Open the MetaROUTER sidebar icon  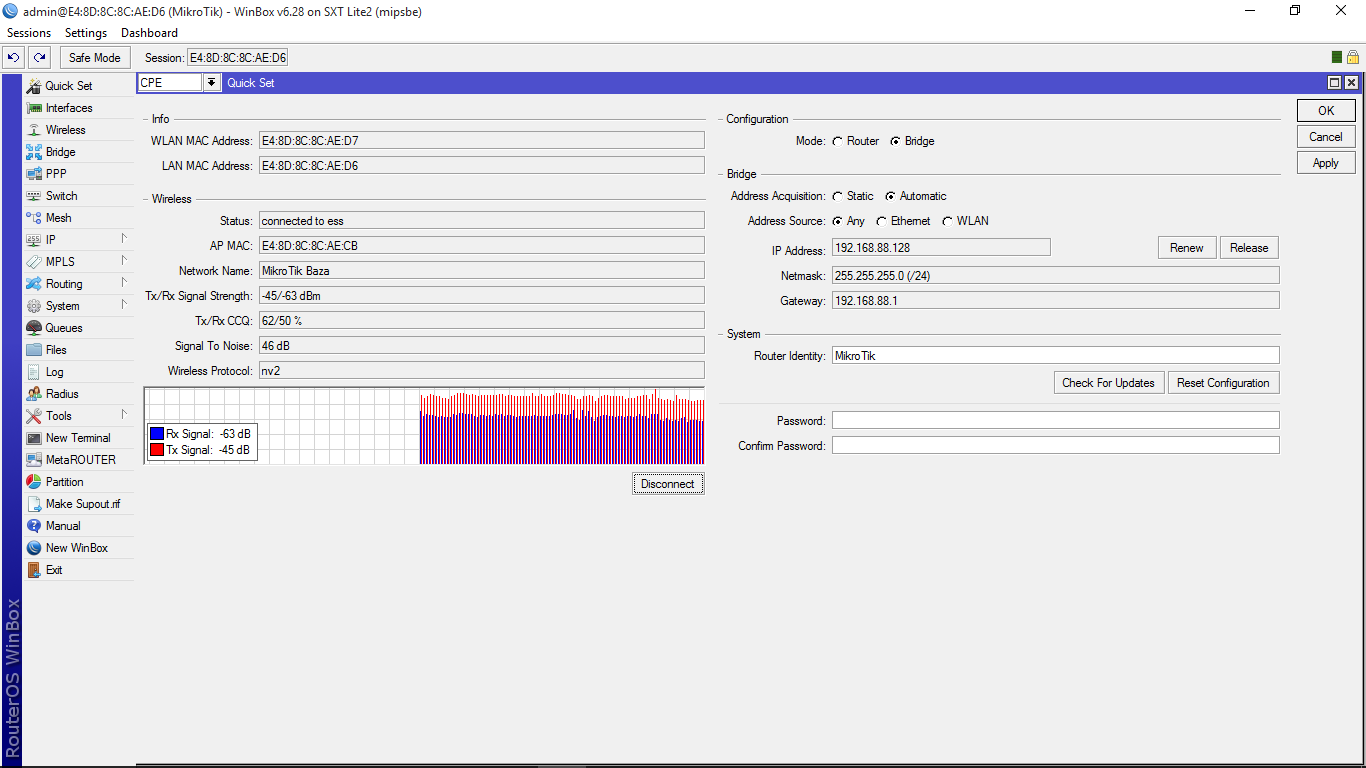34,460
